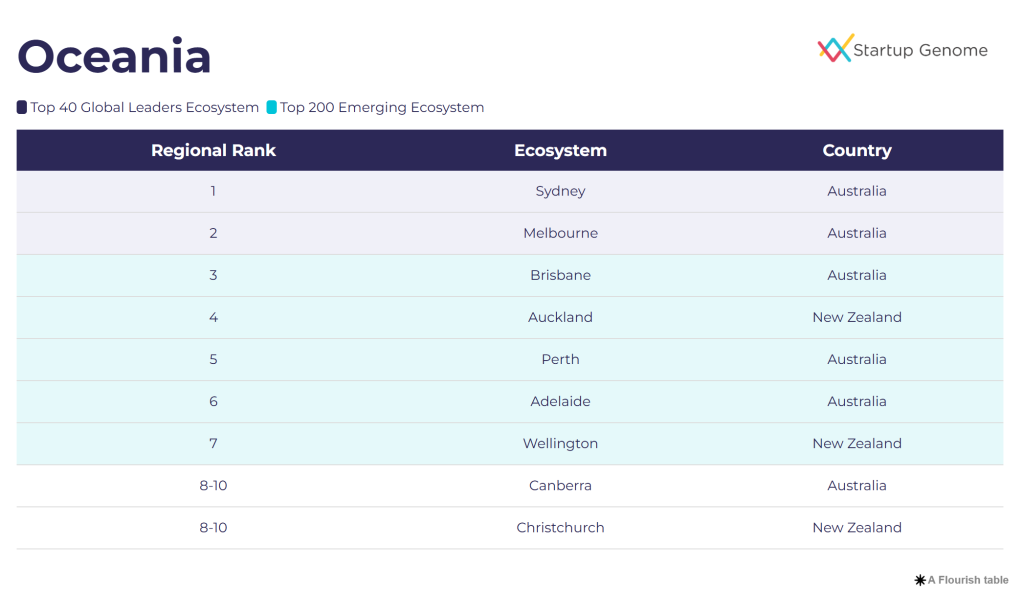Screen dimensions: 1023x591
Task: Click the Auckland ecosystem cell
Action: click(x=560, y=317)
